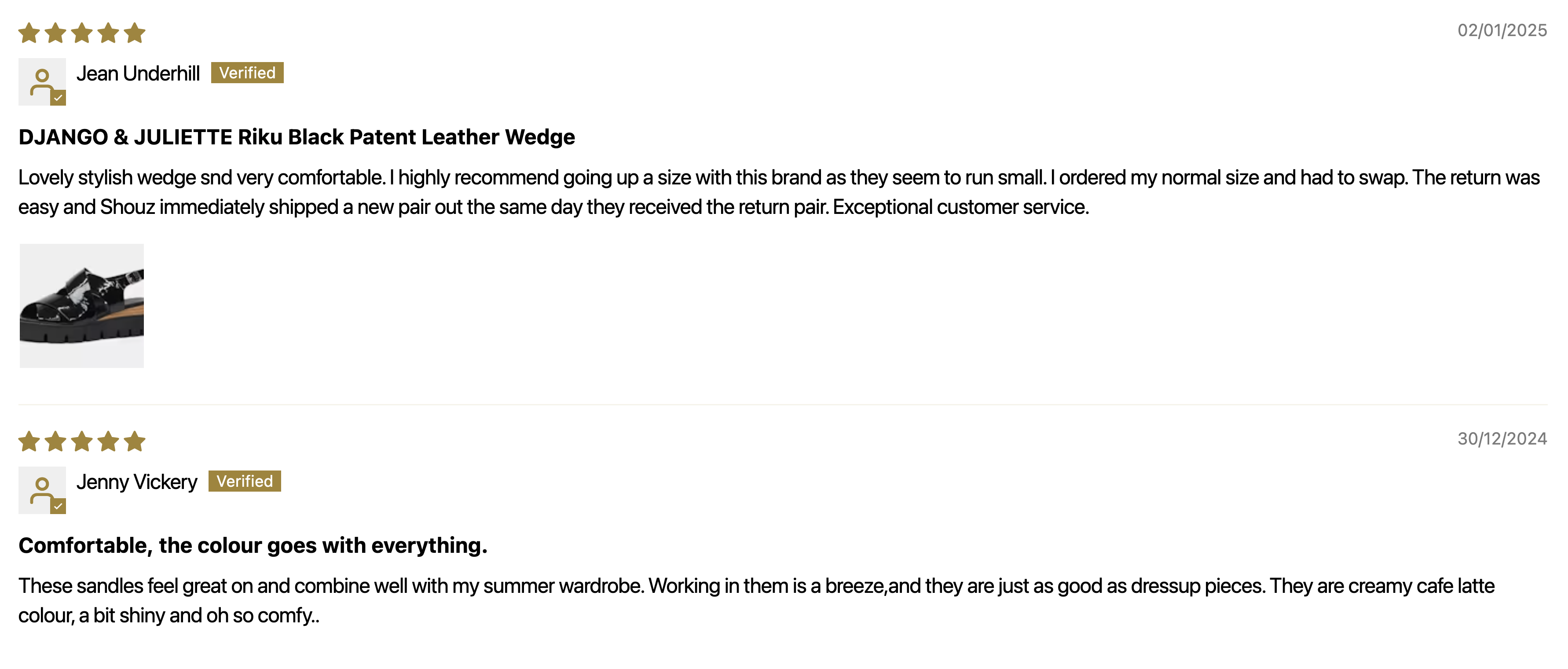
Task: Click the 'Comfortable, the colour goes' review title
Action: [x=253, y=545]
